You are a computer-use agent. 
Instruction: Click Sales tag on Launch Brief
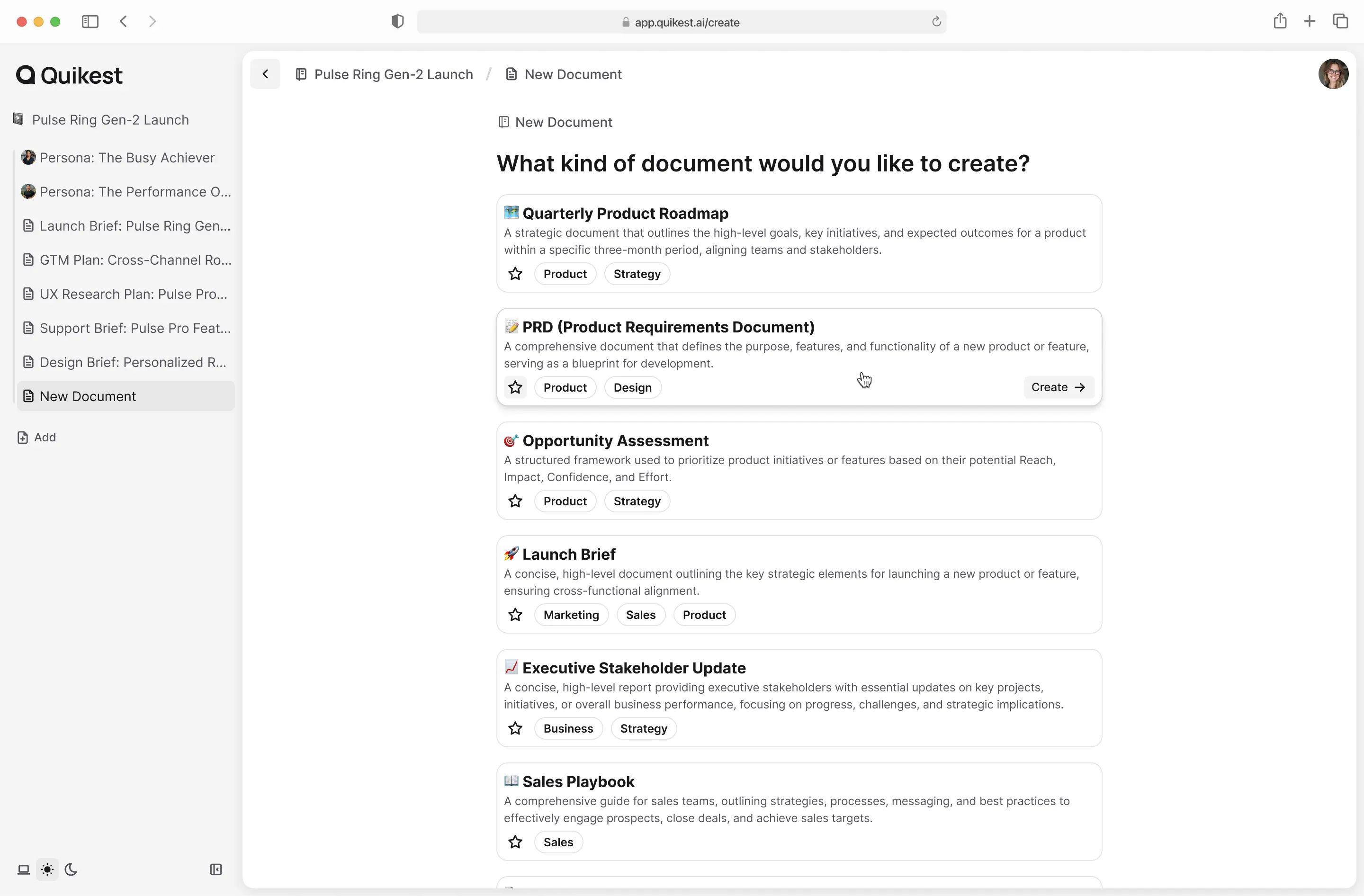pos(640,615)
